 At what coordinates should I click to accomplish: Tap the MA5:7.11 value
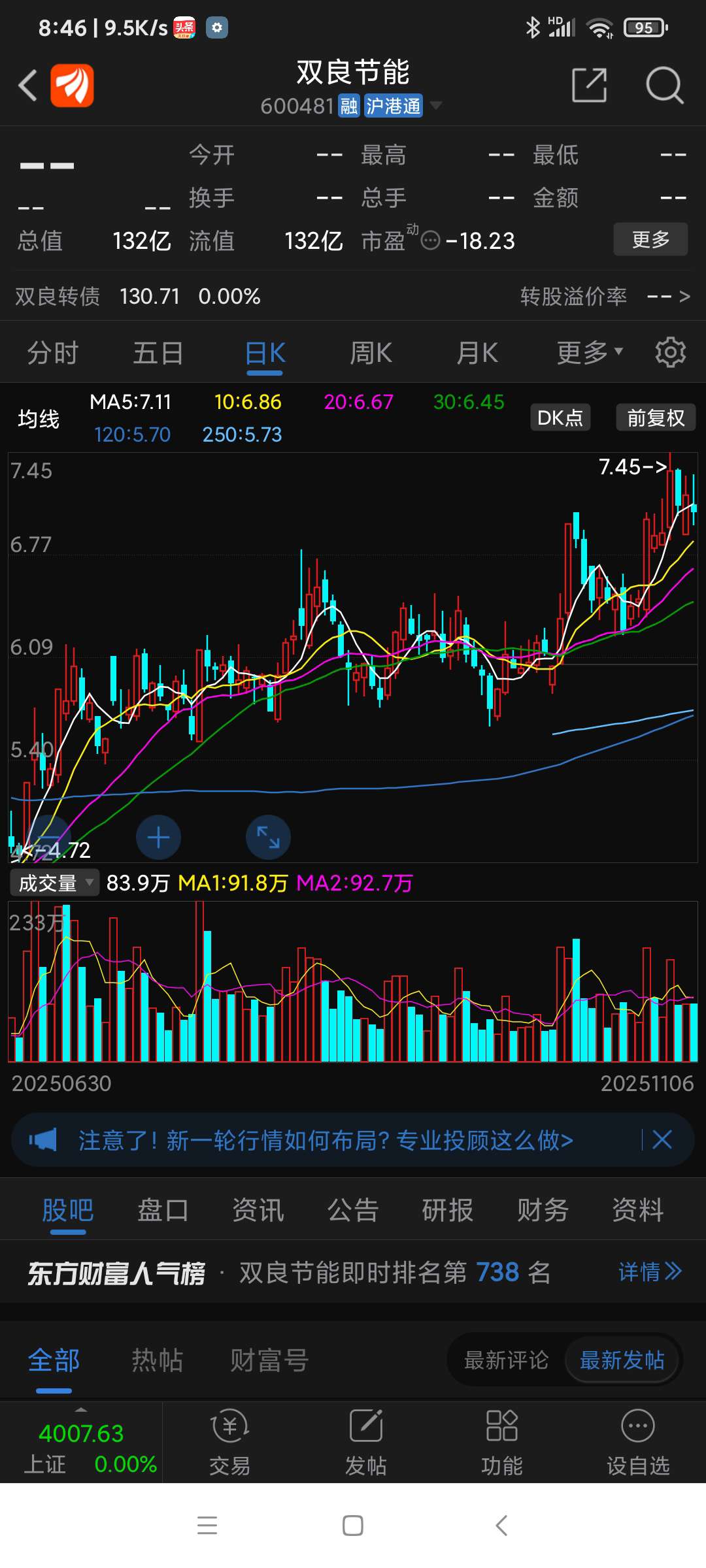tap(130, 402)
